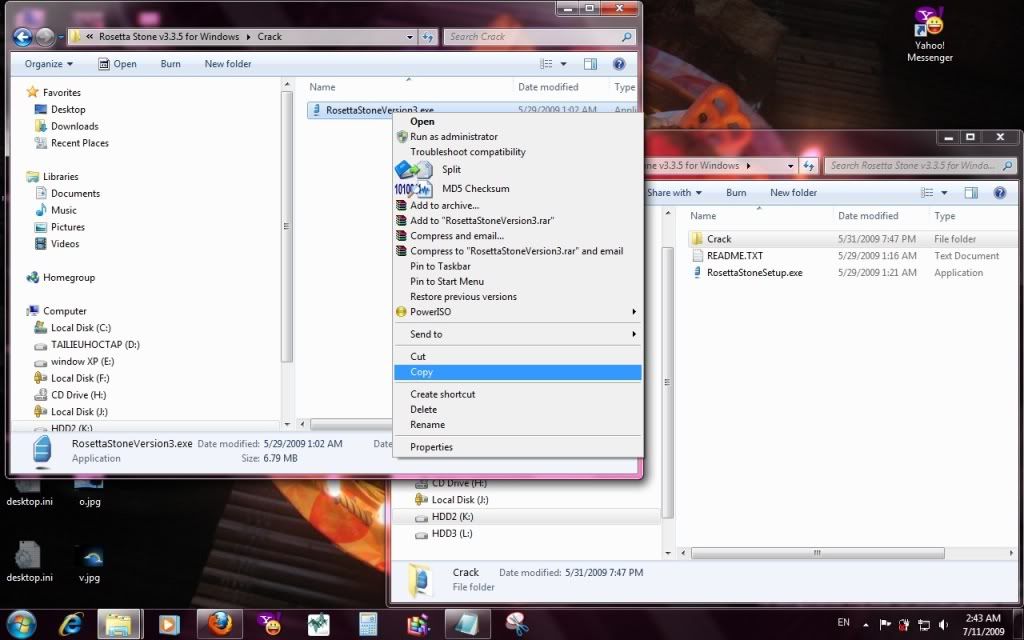Screen dimensions: 1024x640
Task: Open Firefox from the taskbar
Action: coord(220,624)
